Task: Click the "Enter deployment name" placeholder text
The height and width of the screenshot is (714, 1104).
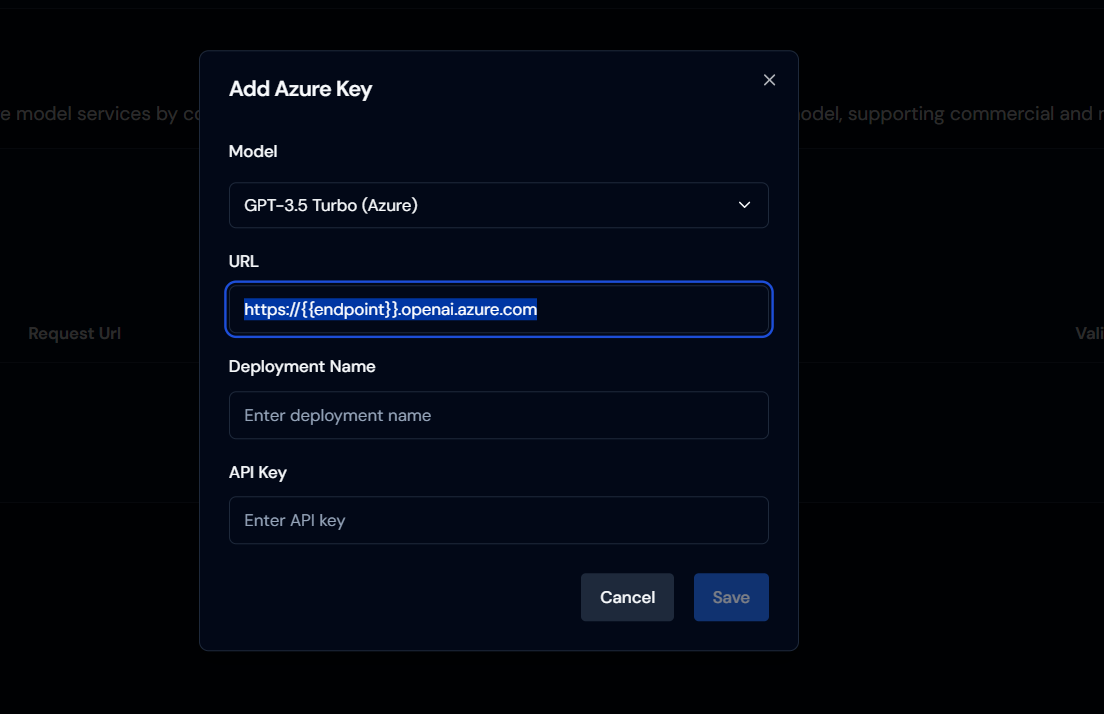Action: click(337, 415)
